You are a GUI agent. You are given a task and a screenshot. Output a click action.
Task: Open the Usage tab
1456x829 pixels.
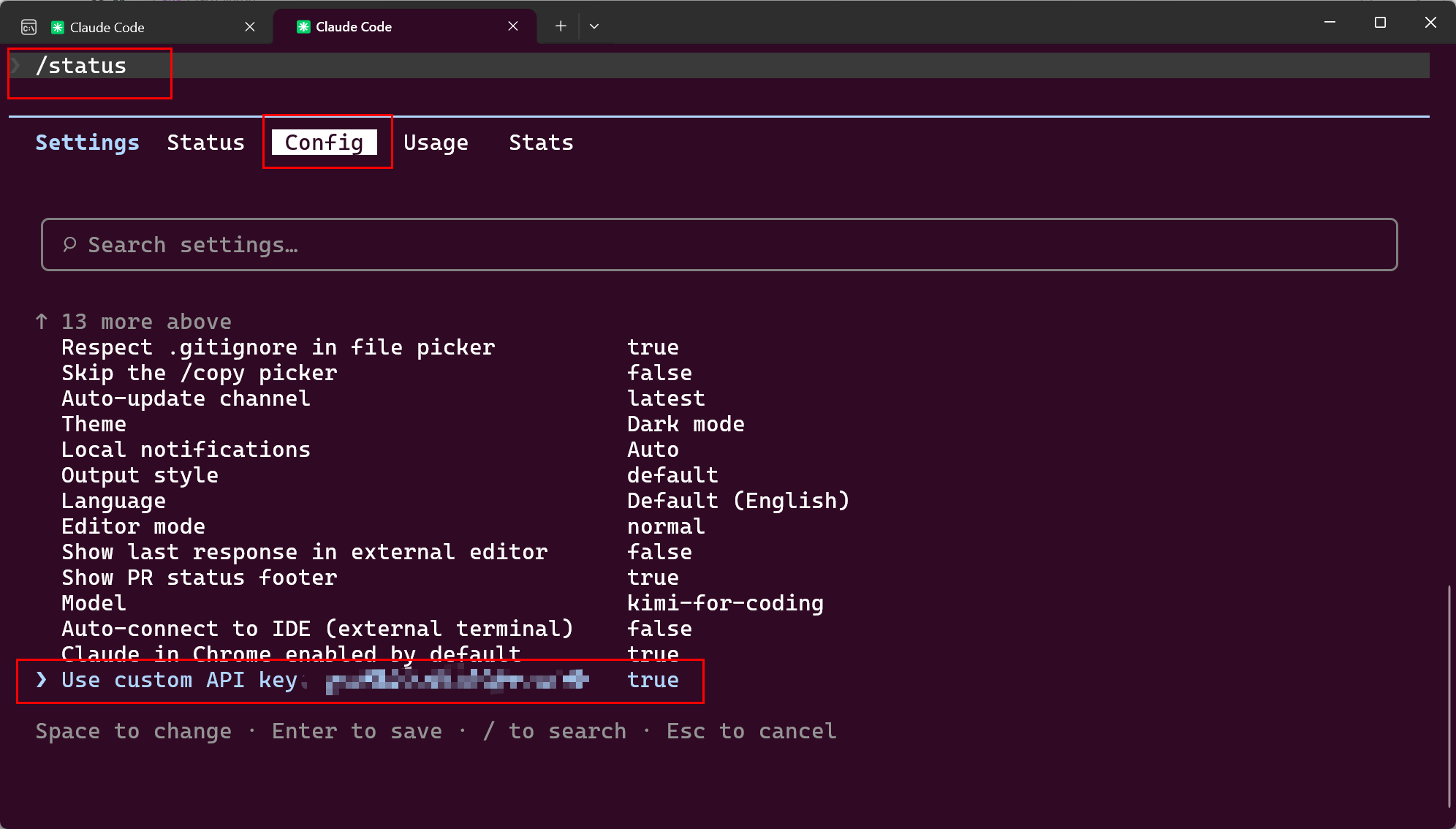pos(436,143)
